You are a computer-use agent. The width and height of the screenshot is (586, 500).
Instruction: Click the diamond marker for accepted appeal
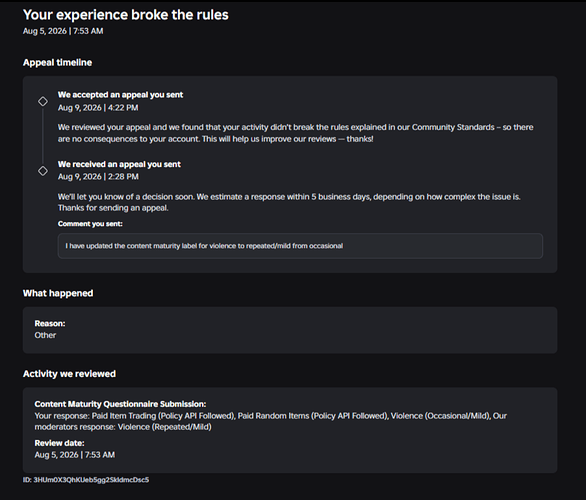43,101
